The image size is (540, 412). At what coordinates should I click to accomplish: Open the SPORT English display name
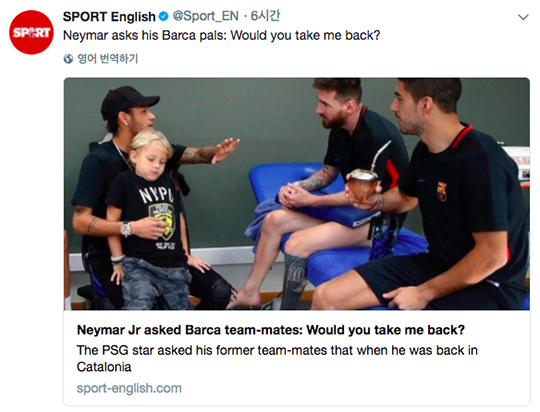point(109,17)
